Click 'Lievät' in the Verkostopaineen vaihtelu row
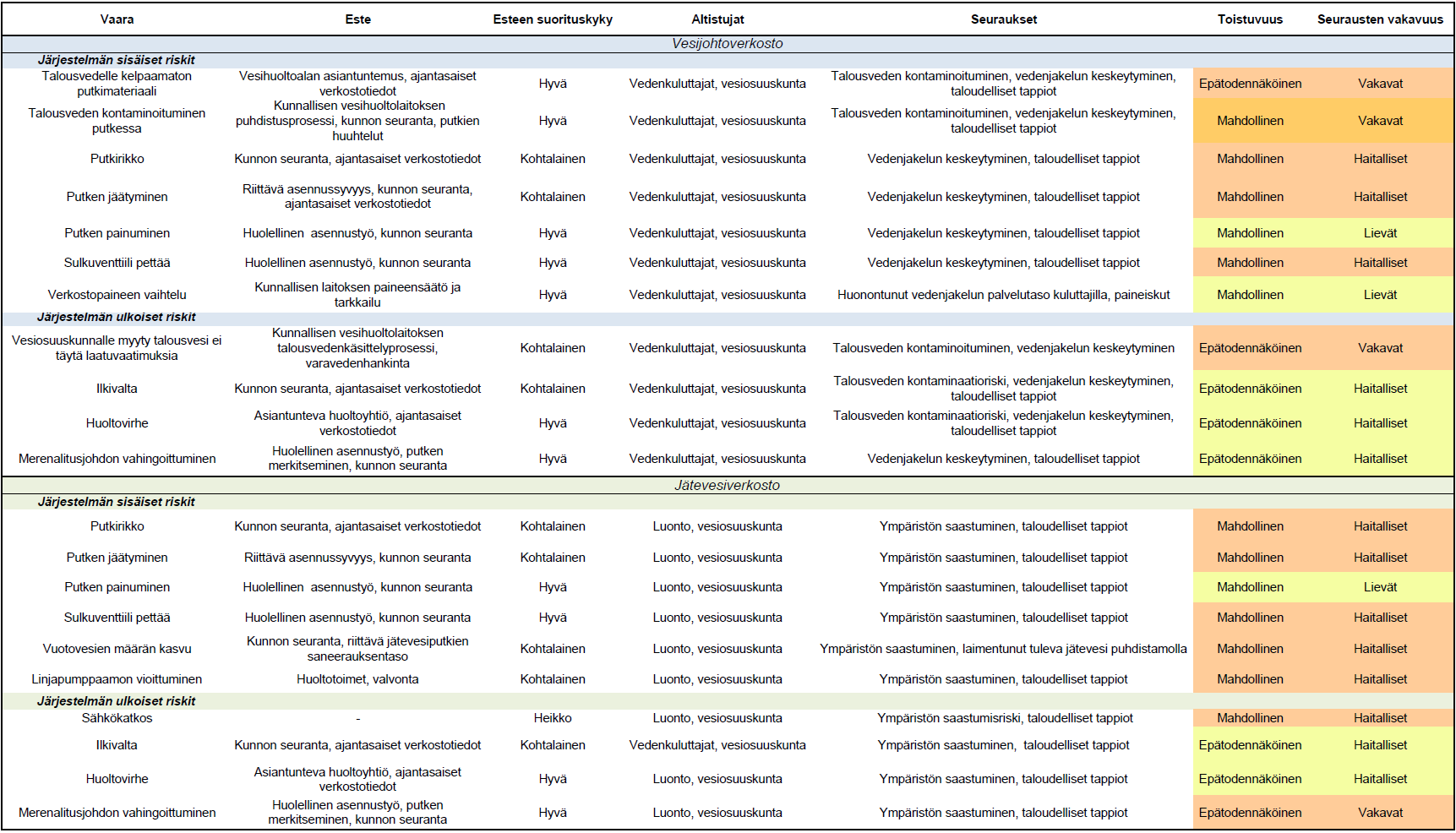Image resolution: width=1456 pixels, height=833 pixels. click(x=1380, y=295)
